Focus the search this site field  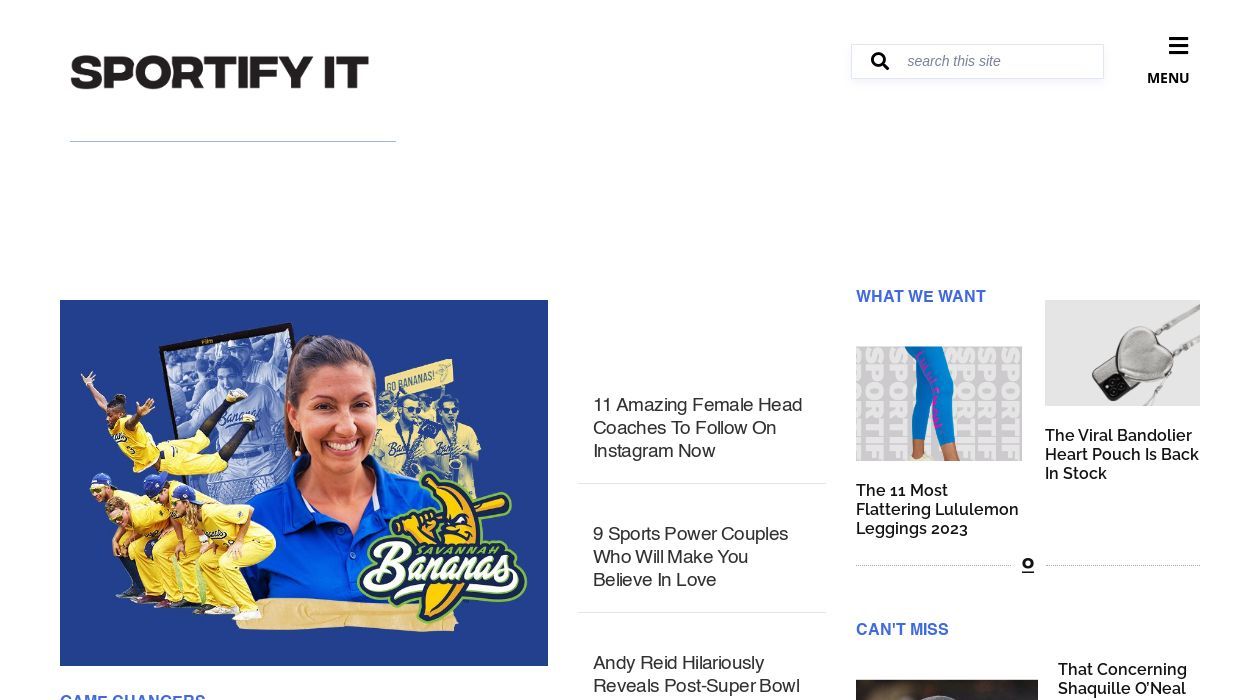coord(1000,61)
